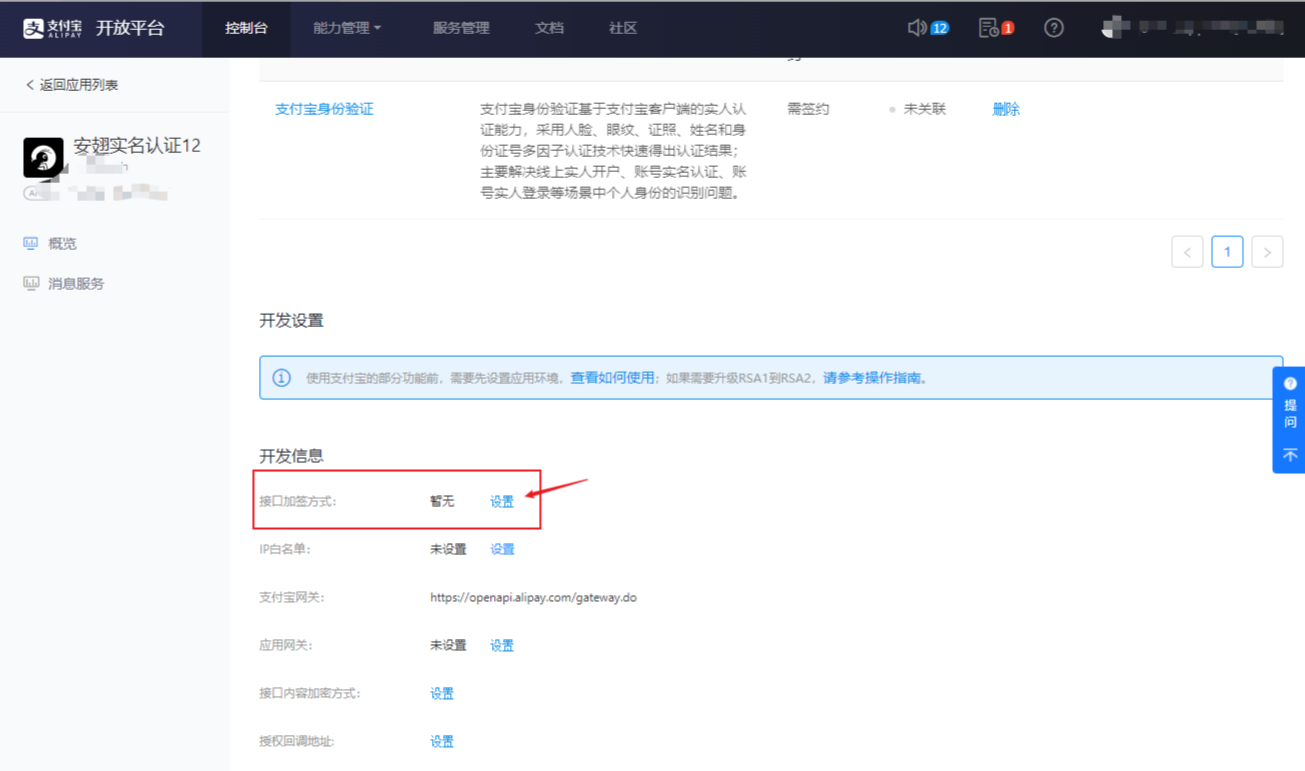Open the 查看如何使用 link
The image size is (1305, 771).
pyautogui.click(x=612, y=378)
